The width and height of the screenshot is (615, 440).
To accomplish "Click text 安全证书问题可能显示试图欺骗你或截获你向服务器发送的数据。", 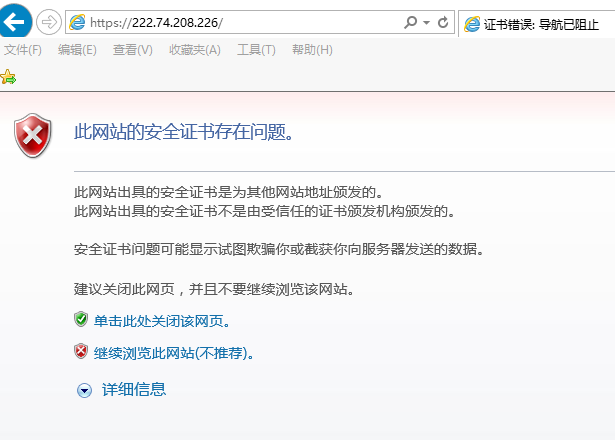I will tap(279, 249).
